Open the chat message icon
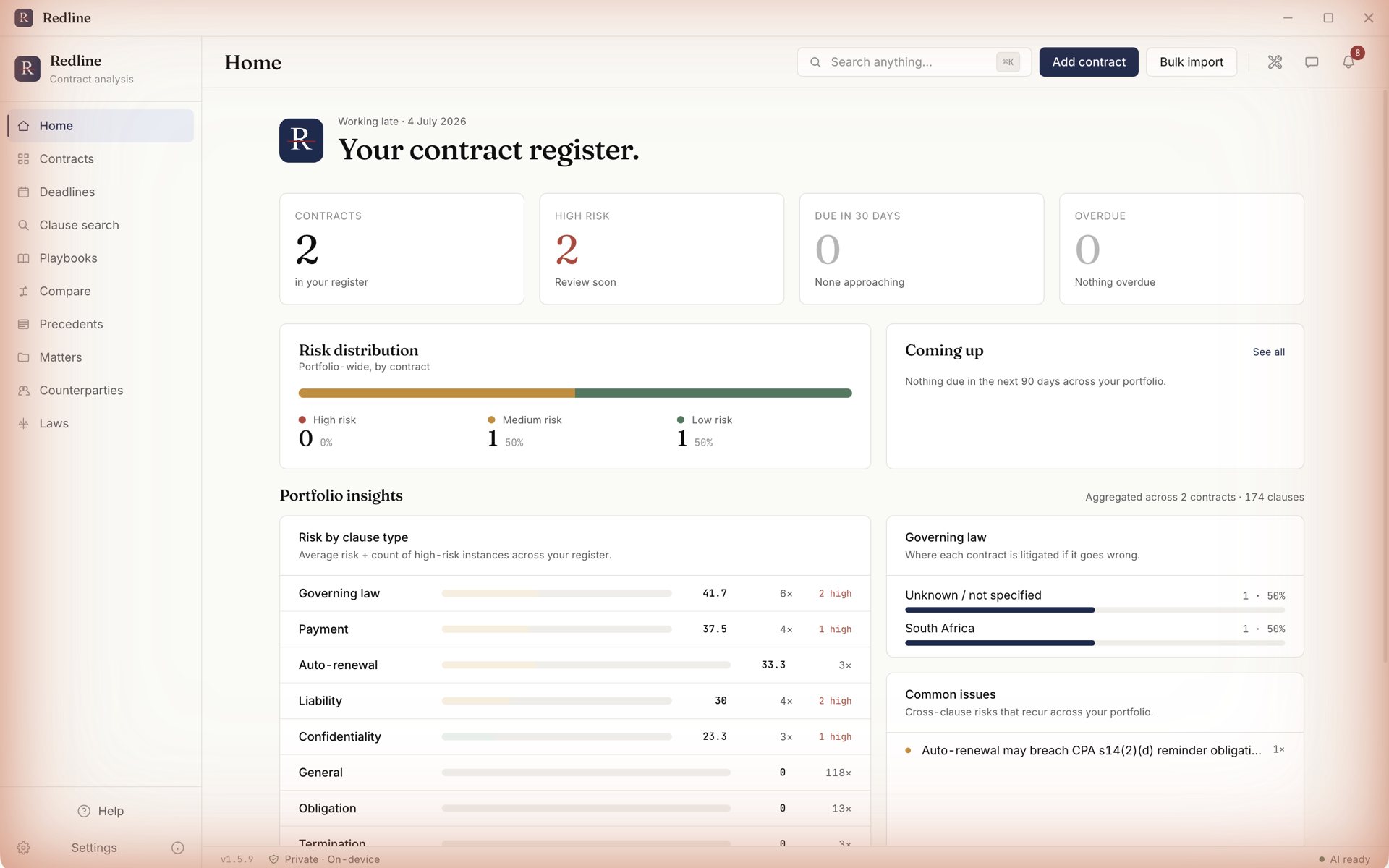1389x868 pixels. tap(1312, 62)
